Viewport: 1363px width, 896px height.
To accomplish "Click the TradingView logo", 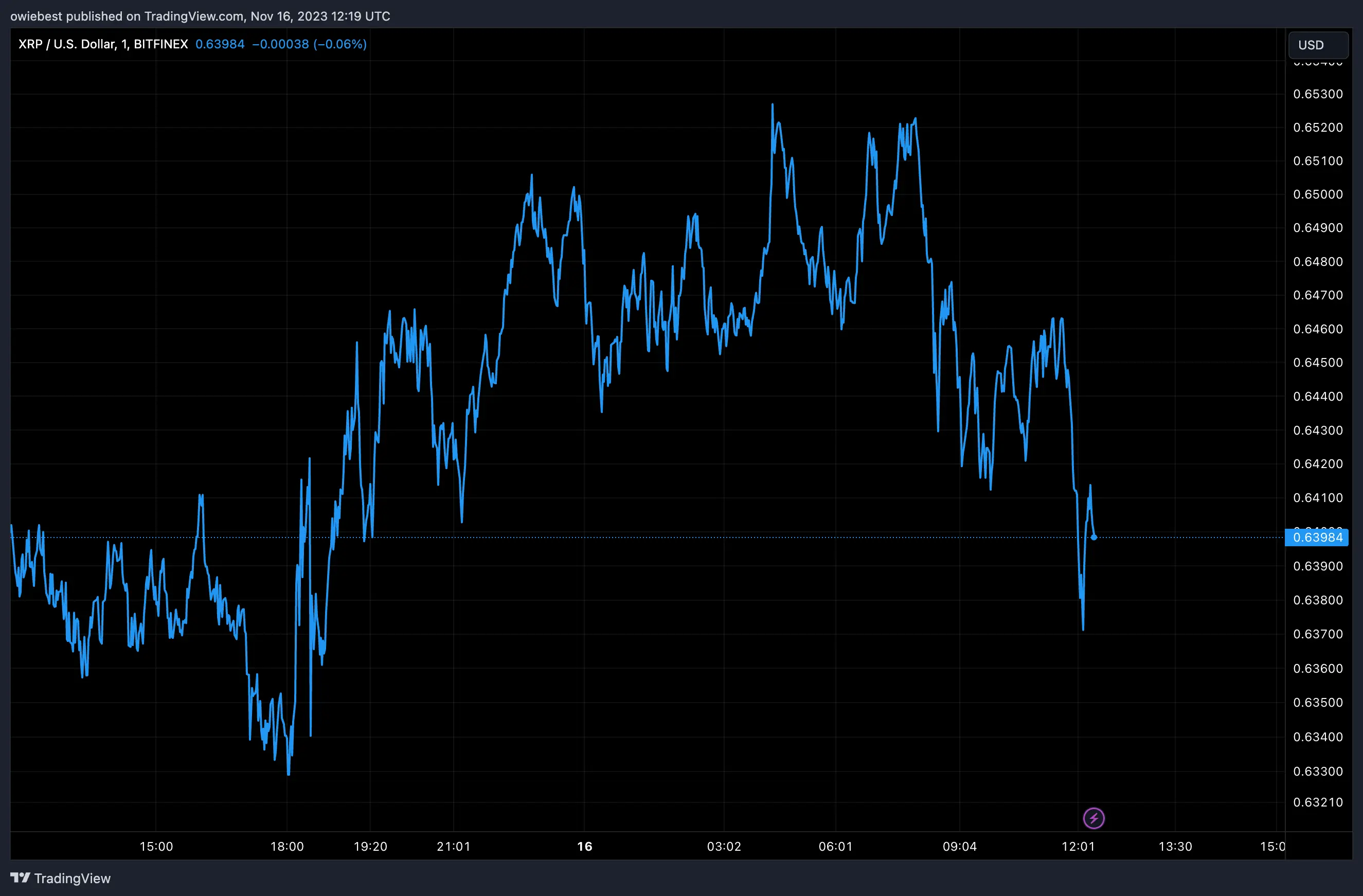I will click(60, 877).
